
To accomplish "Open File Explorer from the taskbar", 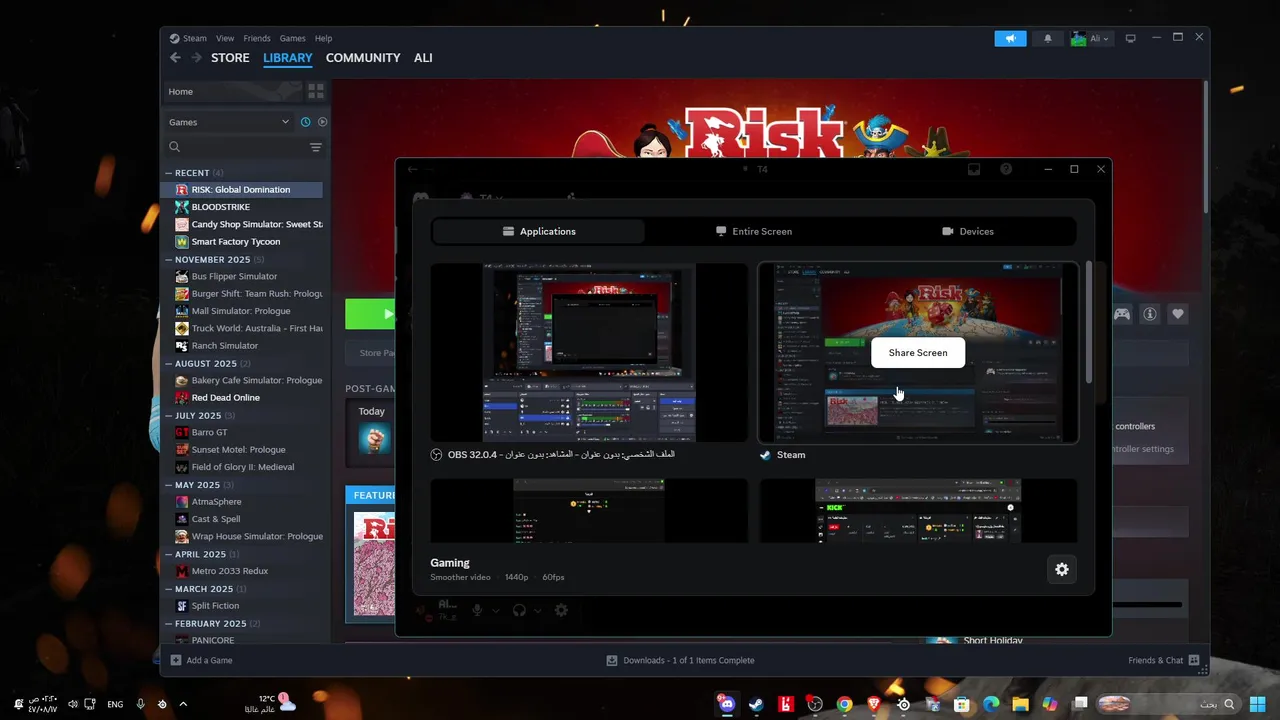I will click(x=1020, y=704).
